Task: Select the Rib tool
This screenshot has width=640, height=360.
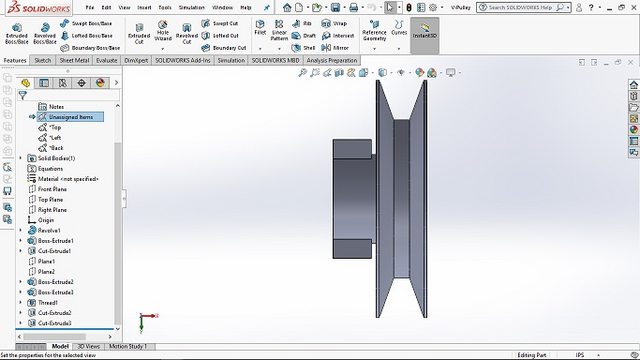Action: click(301, 24)
